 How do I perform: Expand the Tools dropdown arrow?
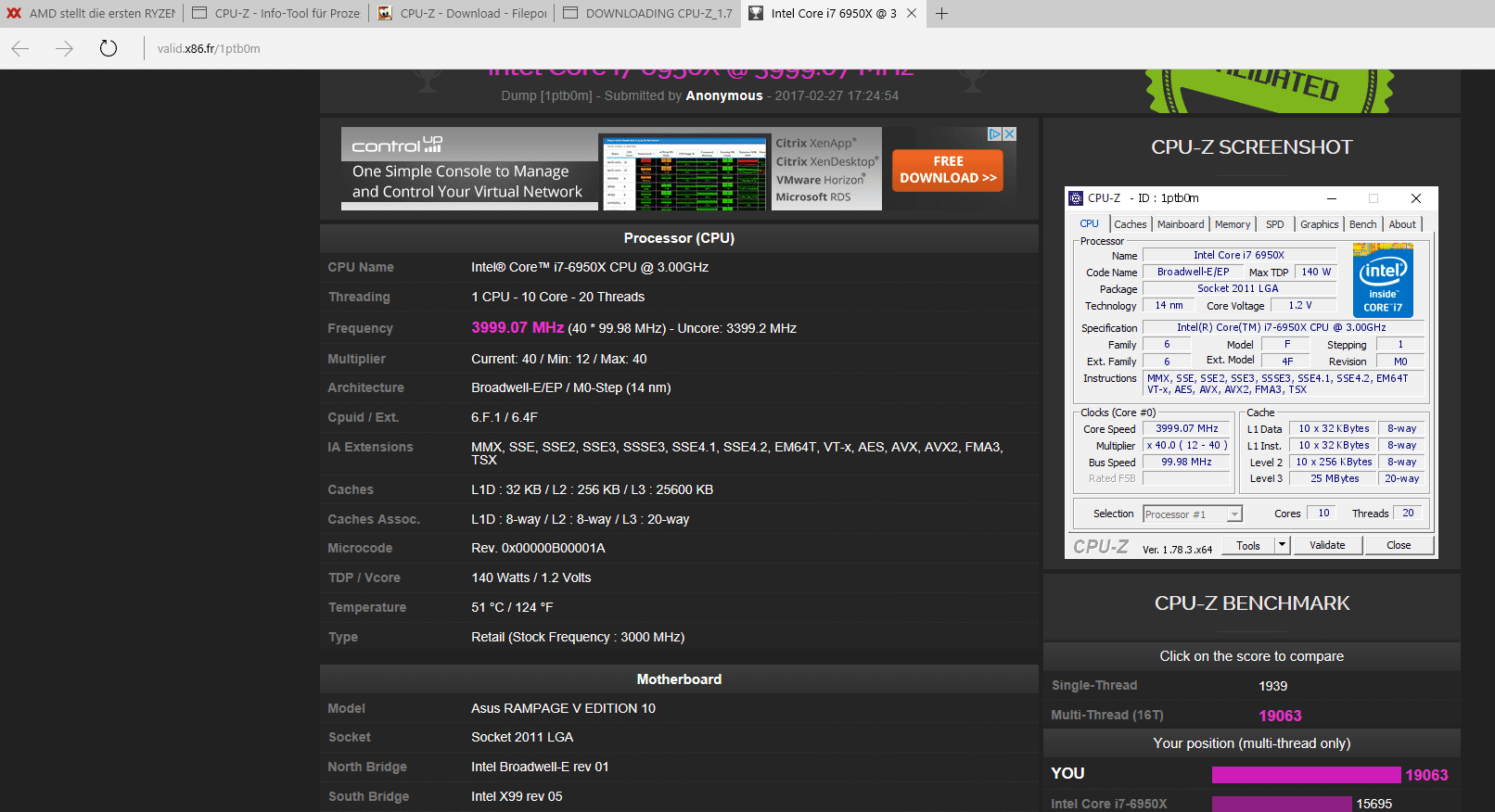(x=1283, y=545)
